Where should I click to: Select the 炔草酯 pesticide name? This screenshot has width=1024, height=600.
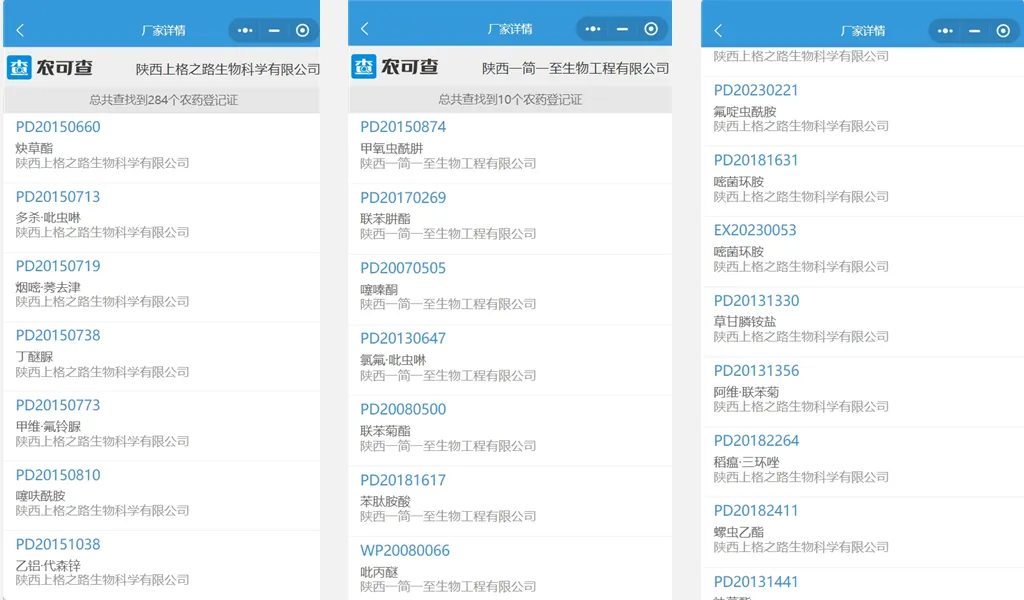pyautogui.click(x=34, y=148)
